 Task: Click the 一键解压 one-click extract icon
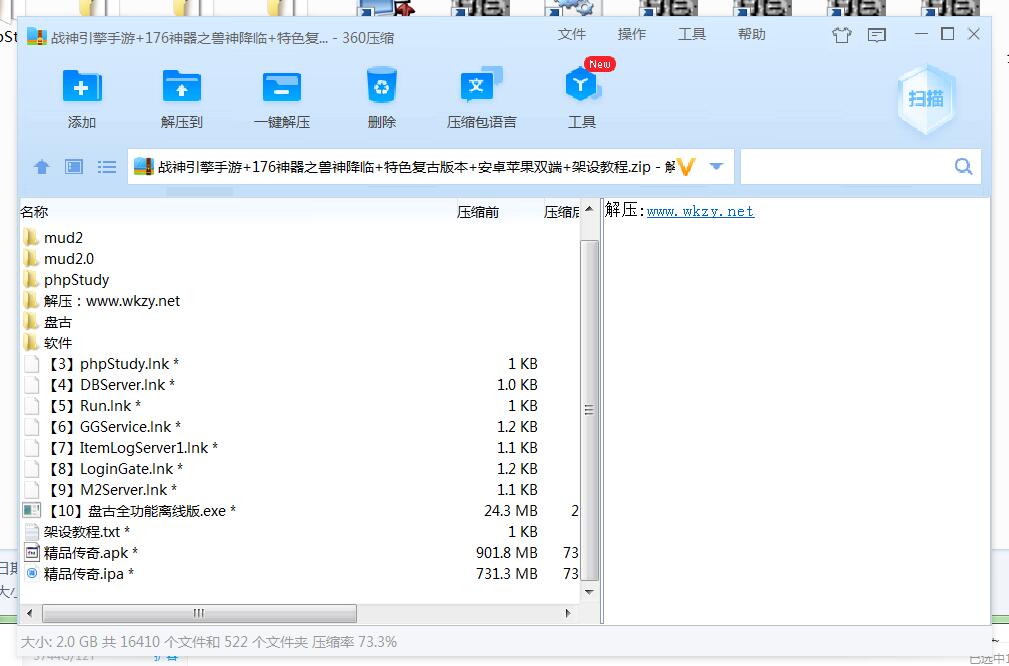[x=282, y=88]
